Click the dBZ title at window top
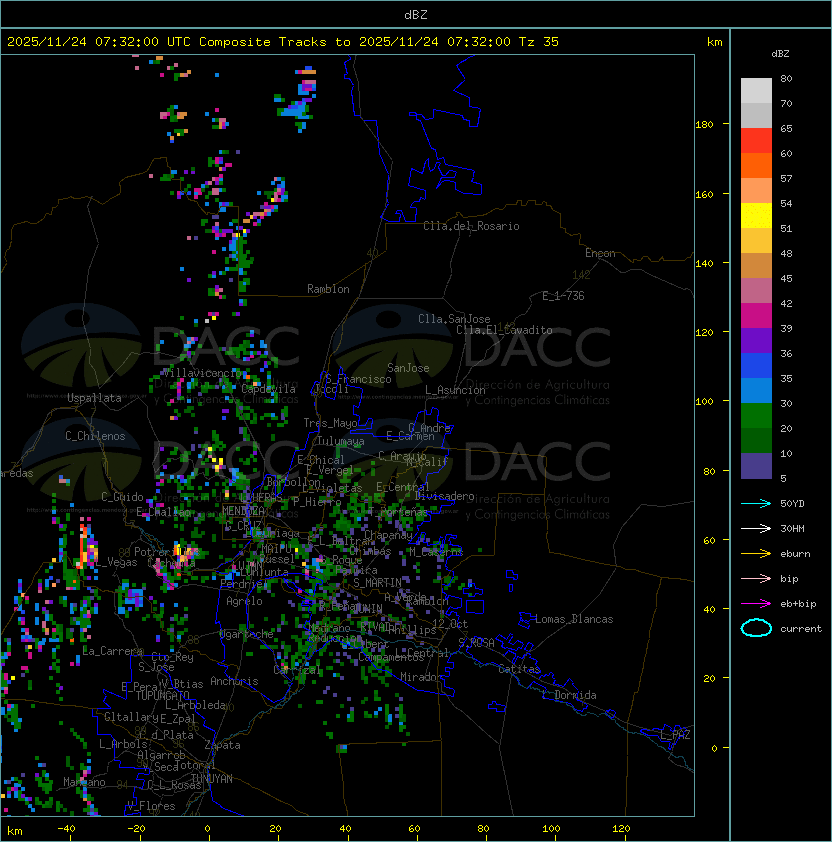Viewport: 832px width, 842px height. (416, 14)
